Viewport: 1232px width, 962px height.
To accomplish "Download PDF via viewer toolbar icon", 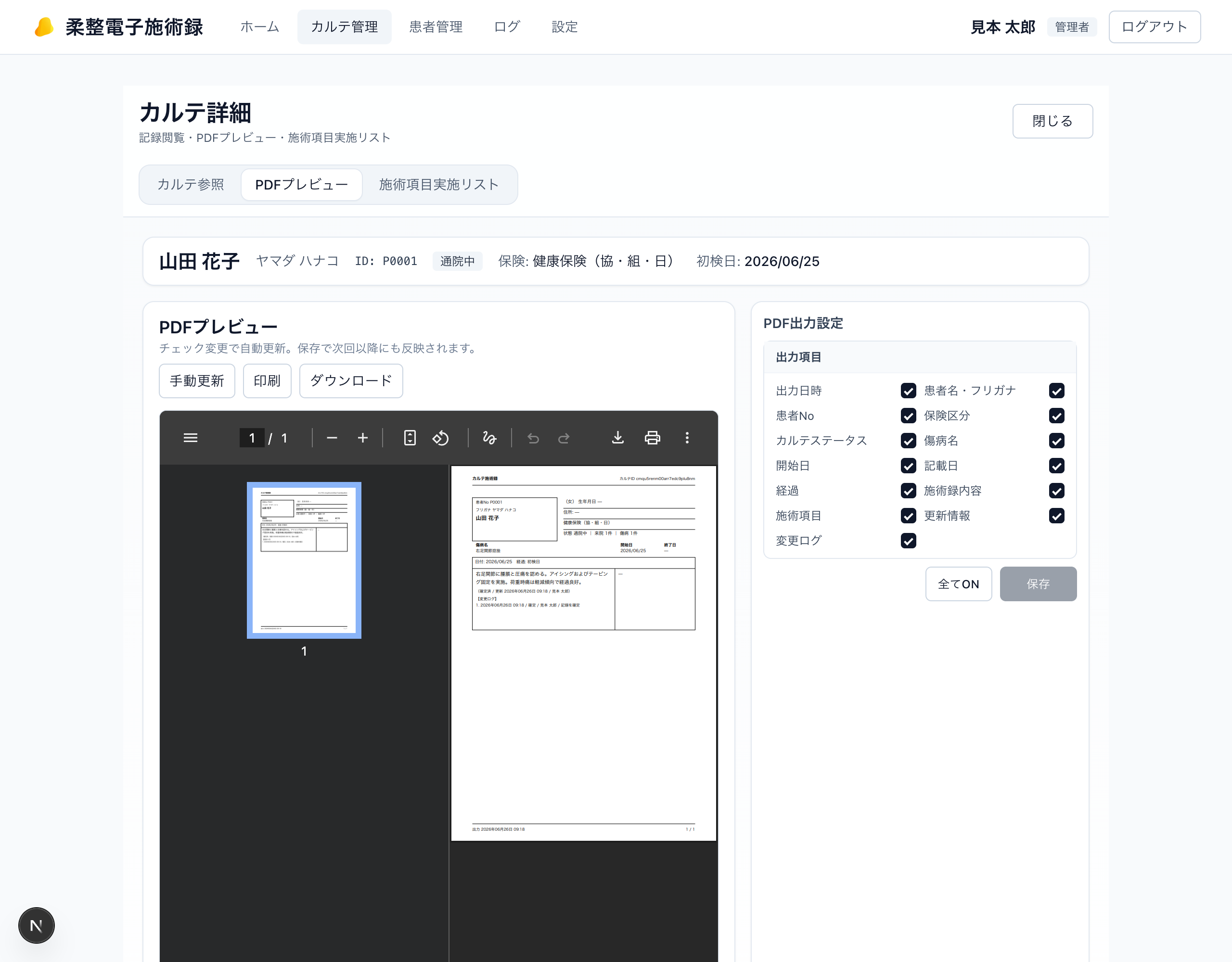I will click(x=618, y=438).
